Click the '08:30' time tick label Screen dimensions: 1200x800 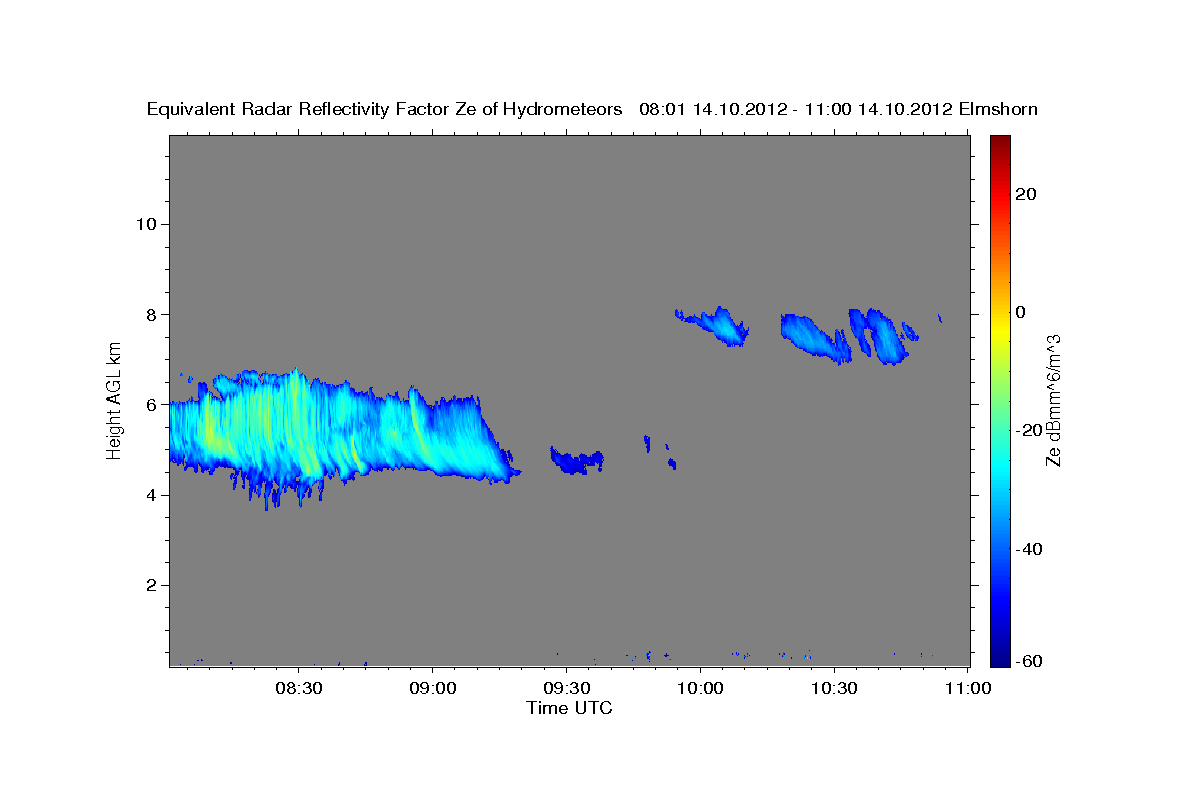(299, 688)
